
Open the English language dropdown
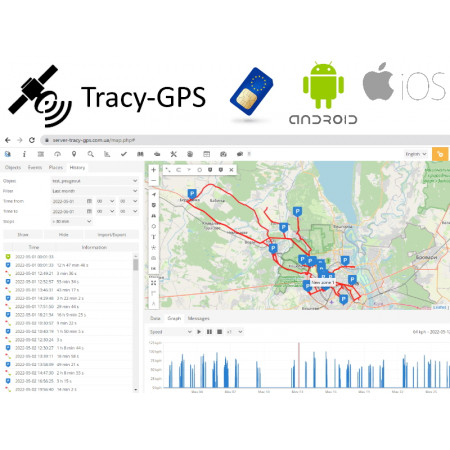coord(416,154)
